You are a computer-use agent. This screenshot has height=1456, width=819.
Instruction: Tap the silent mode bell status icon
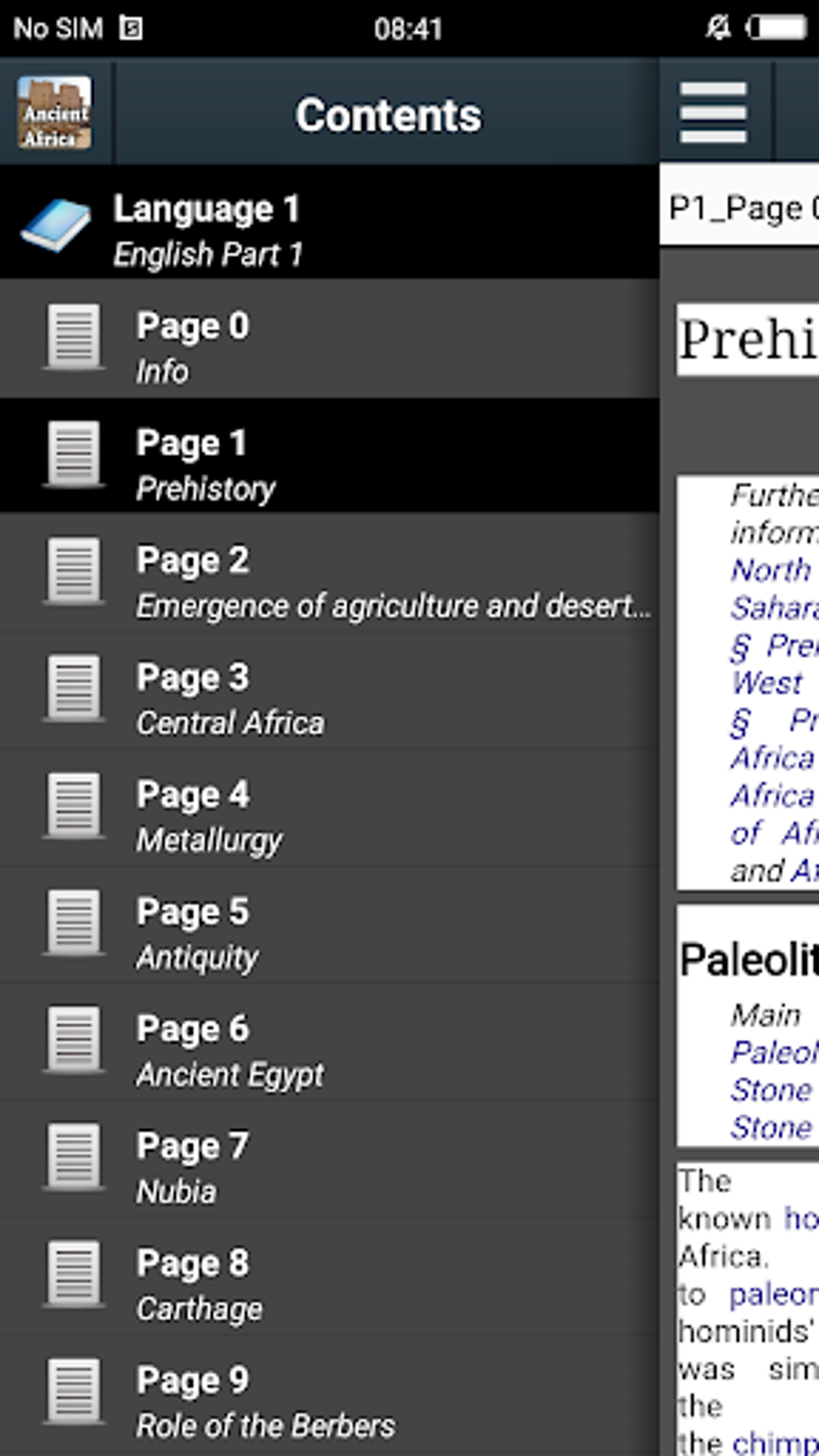click(x=717, y=28)
